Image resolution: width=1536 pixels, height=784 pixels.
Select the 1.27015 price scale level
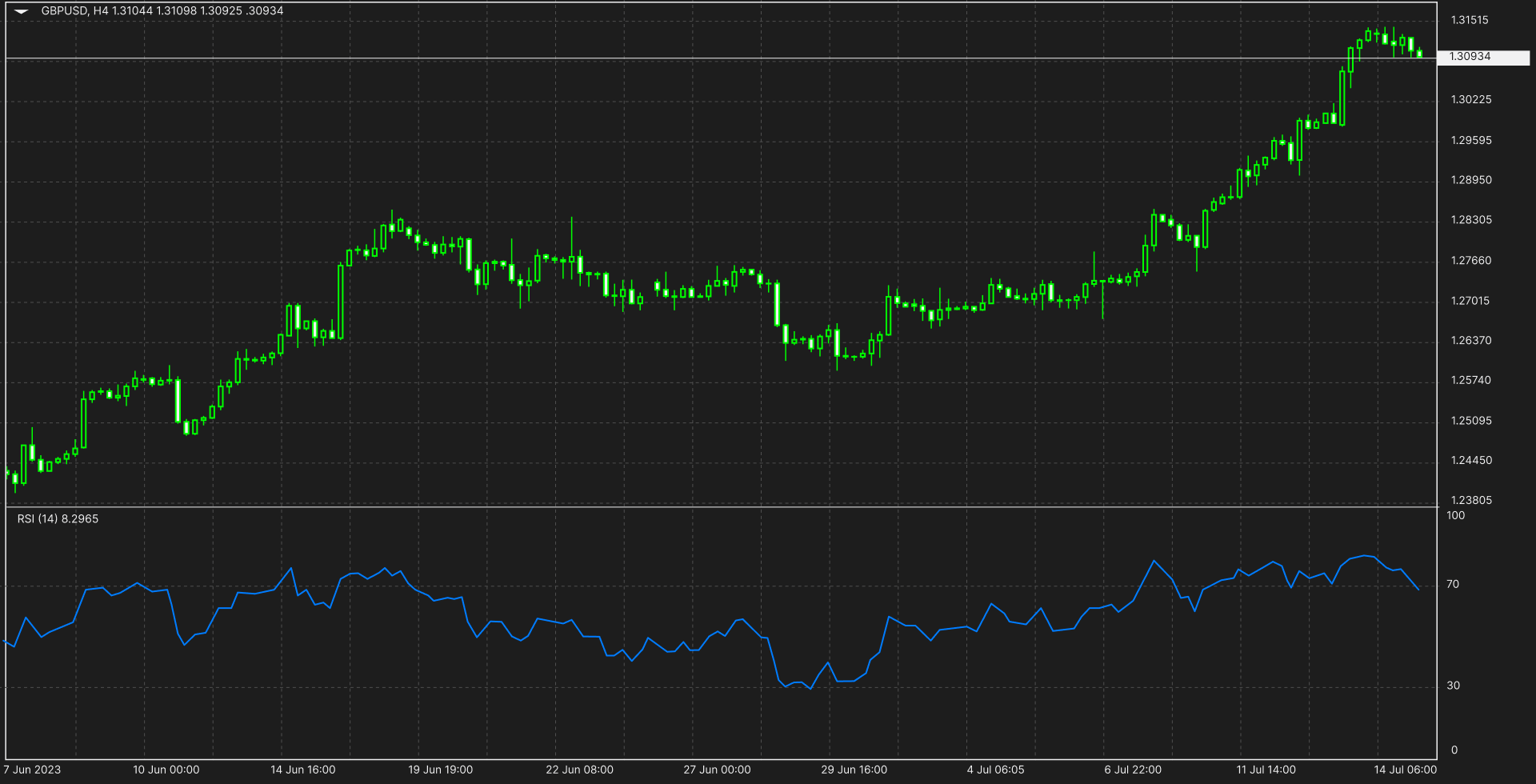pyautogui.click(x=1470, y=301)
